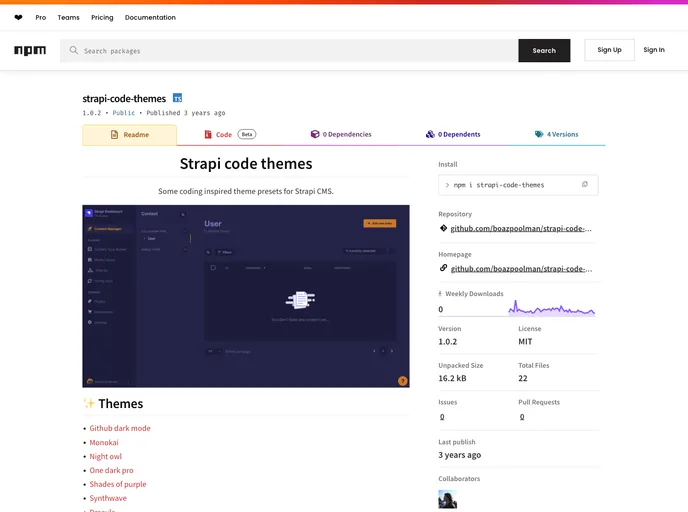
Task: Open the Github dark mode theme link
Action: 120,428
